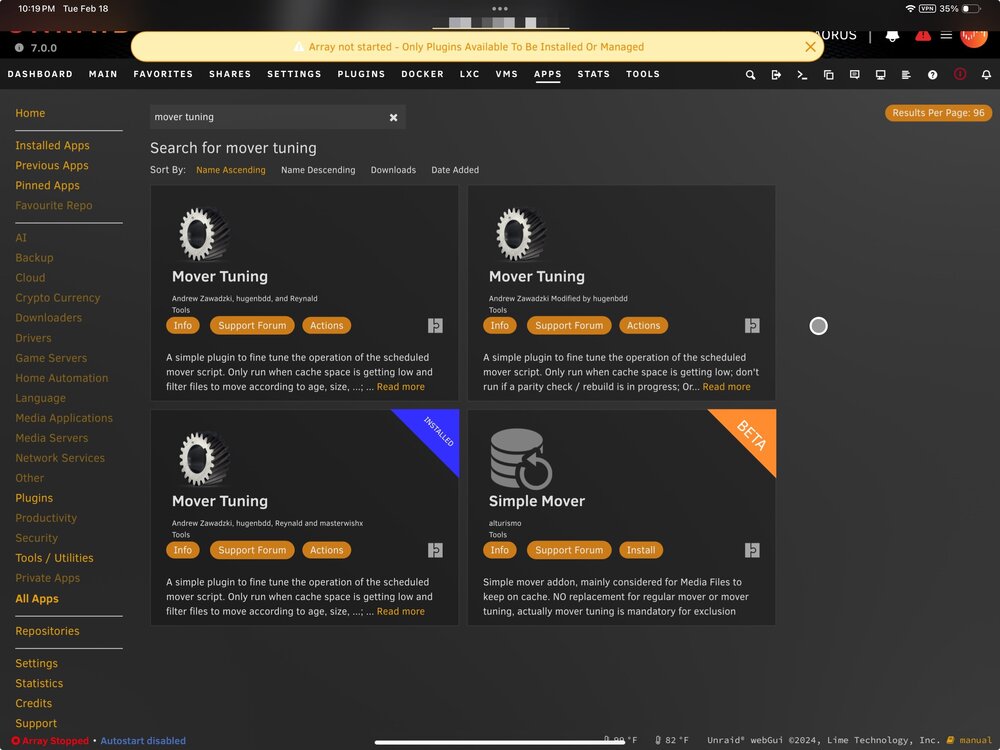1000x750 pixels.
Task: Open the search magnifier icon in the nav bar
Action: [x=750, y=75]
